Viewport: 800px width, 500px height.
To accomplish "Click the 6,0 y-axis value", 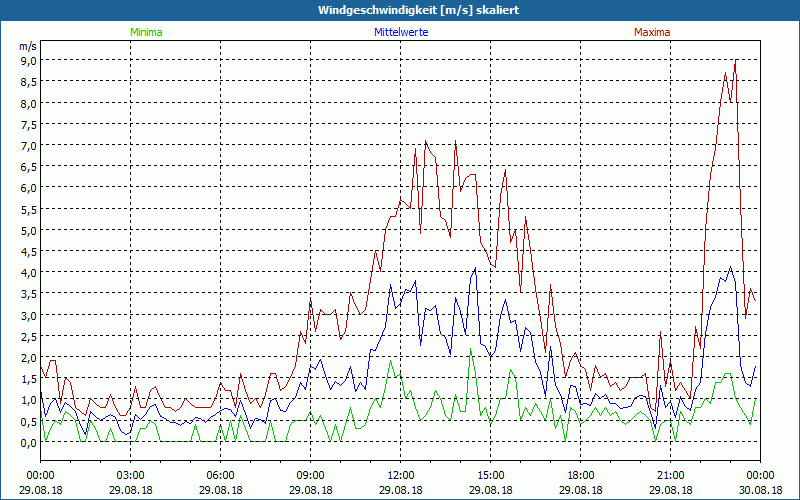I will [28, 188].
